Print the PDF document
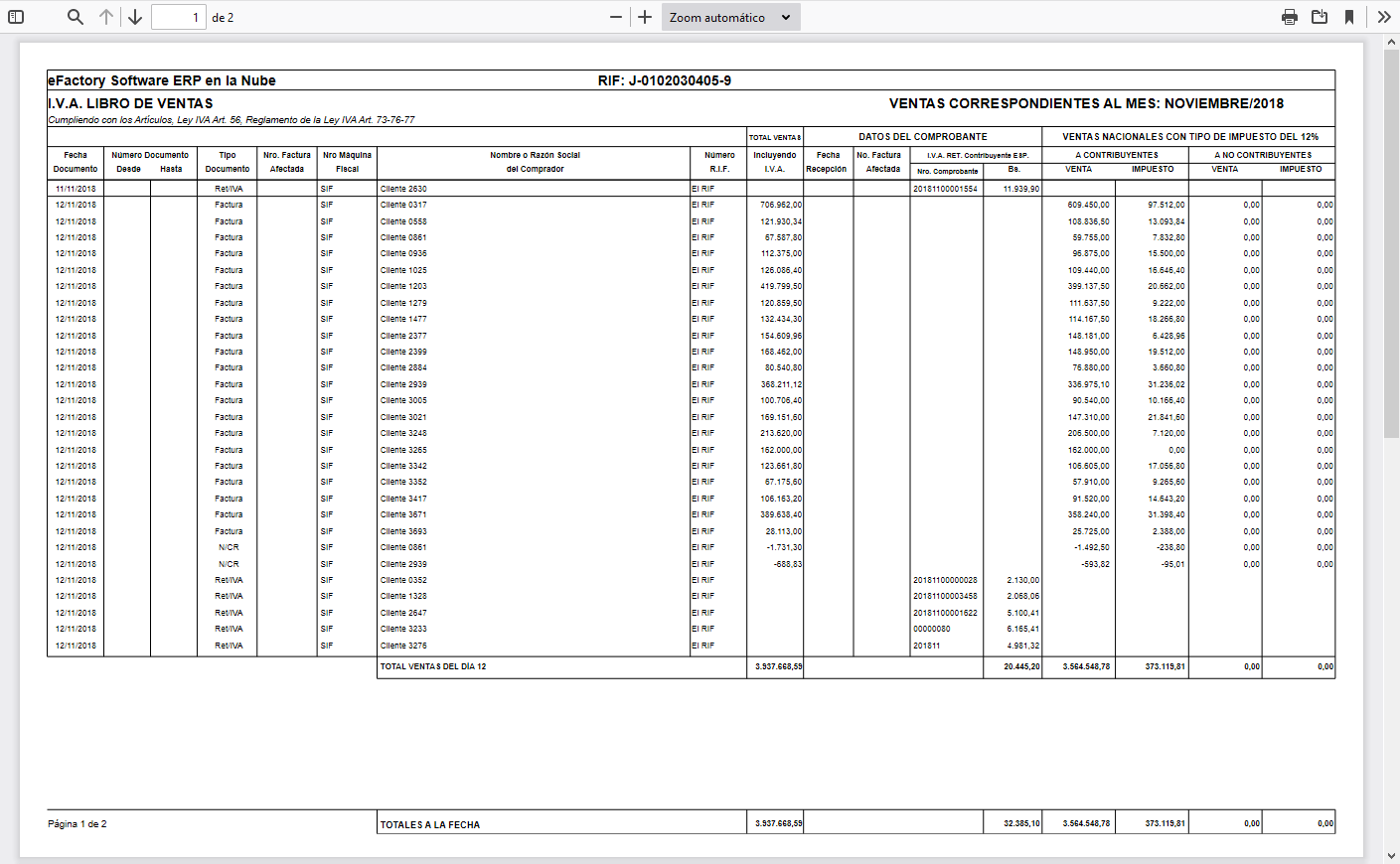Image resolution: width=1400 pixels, height=864 pixels. point(1290,17)
